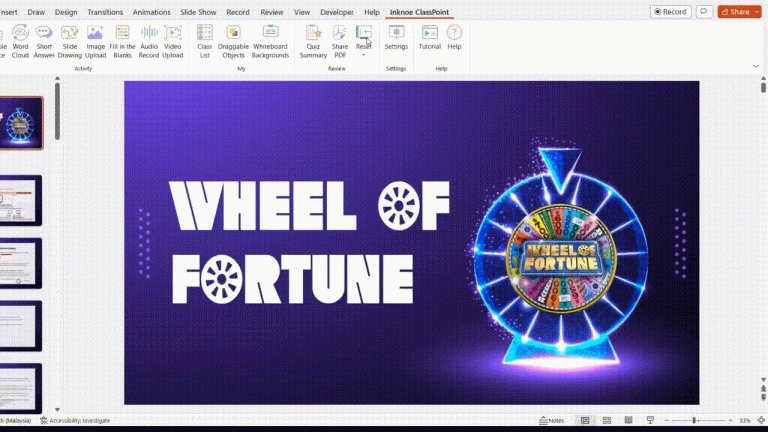Collapse the ribbon with the chevron

756,66
